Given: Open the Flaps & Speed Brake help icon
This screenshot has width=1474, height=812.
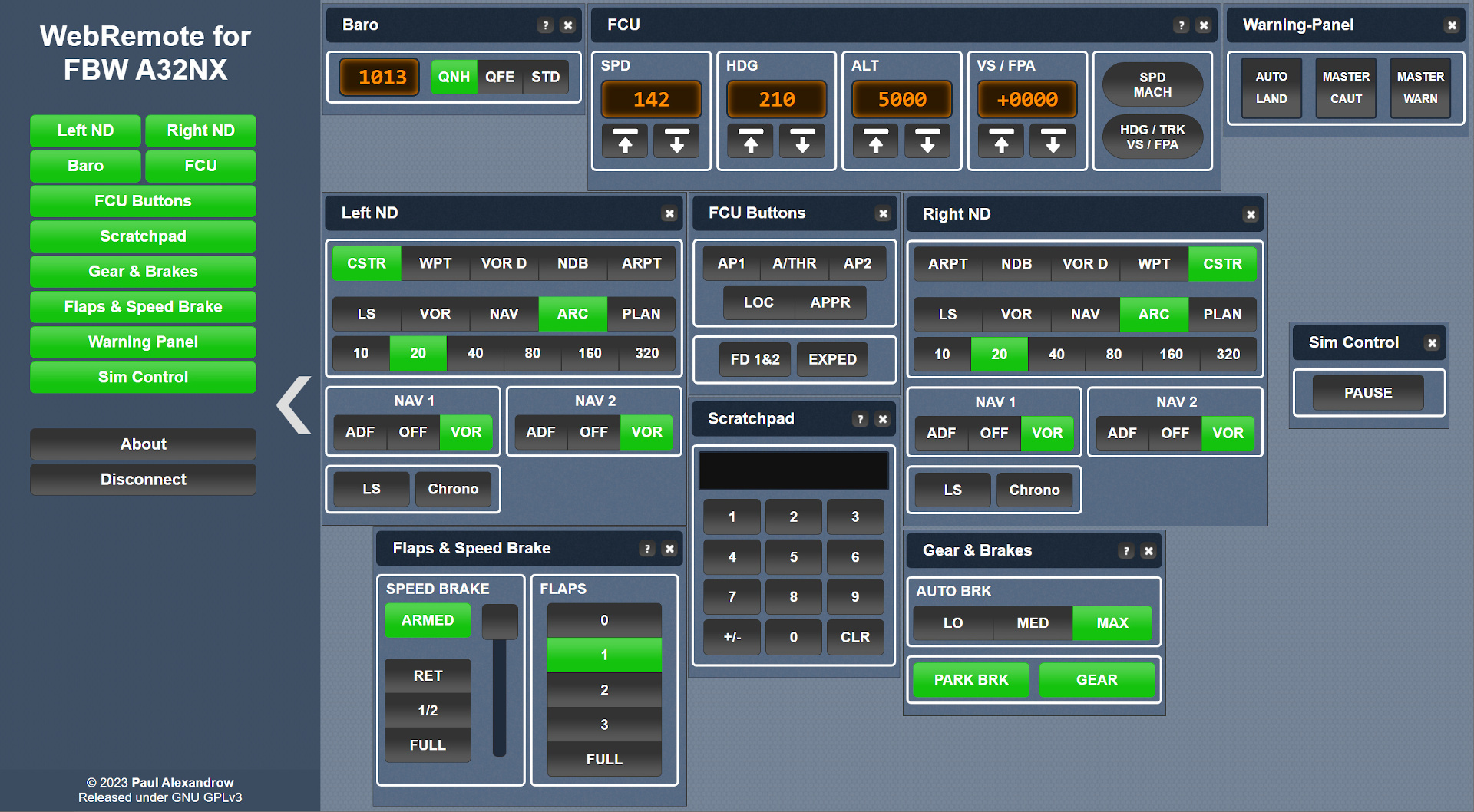Looking at the screenshot, I should 647,549.
